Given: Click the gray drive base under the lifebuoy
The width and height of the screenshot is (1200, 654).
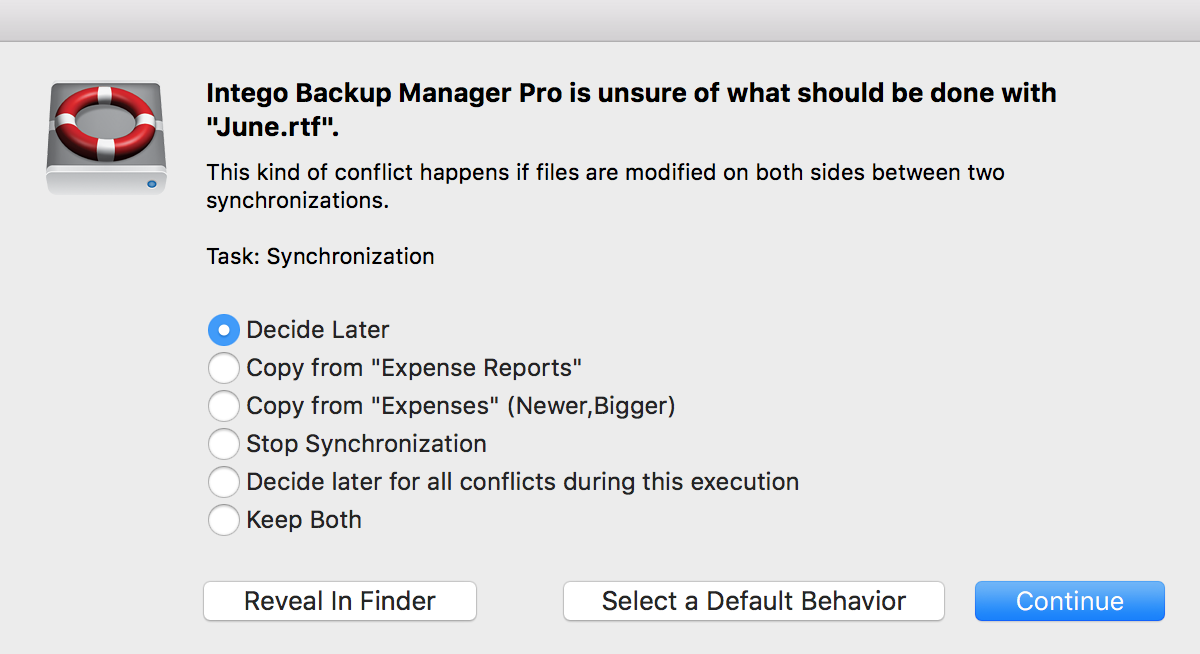Looking at the screenshot, I should pyautogui.click(x=105, y=180).
